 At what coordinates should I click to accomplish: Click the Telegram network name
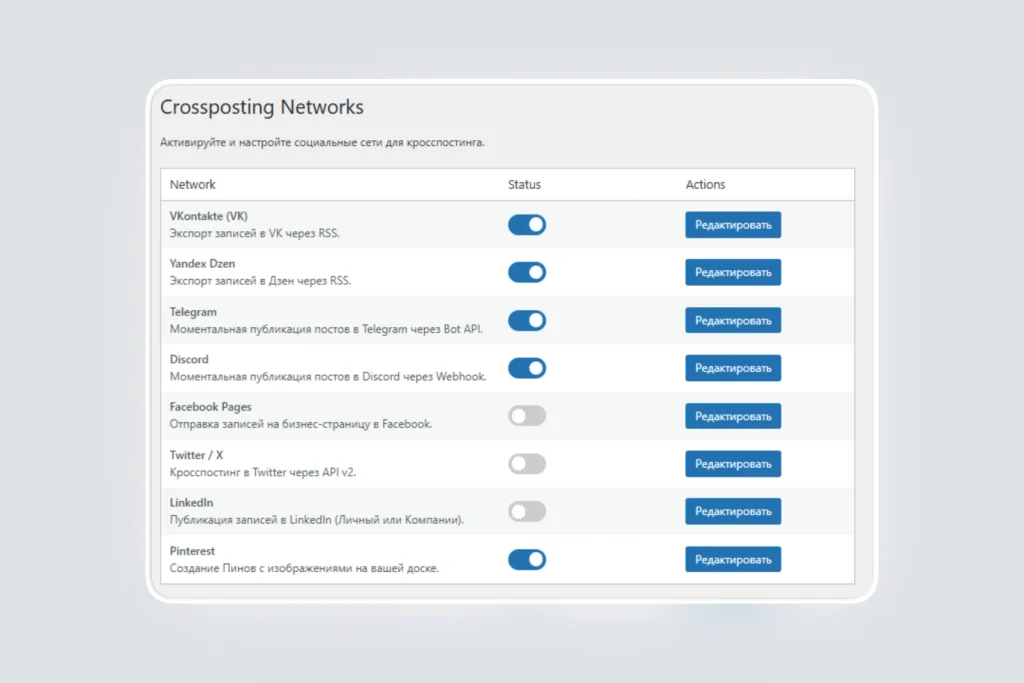(193, 312)
